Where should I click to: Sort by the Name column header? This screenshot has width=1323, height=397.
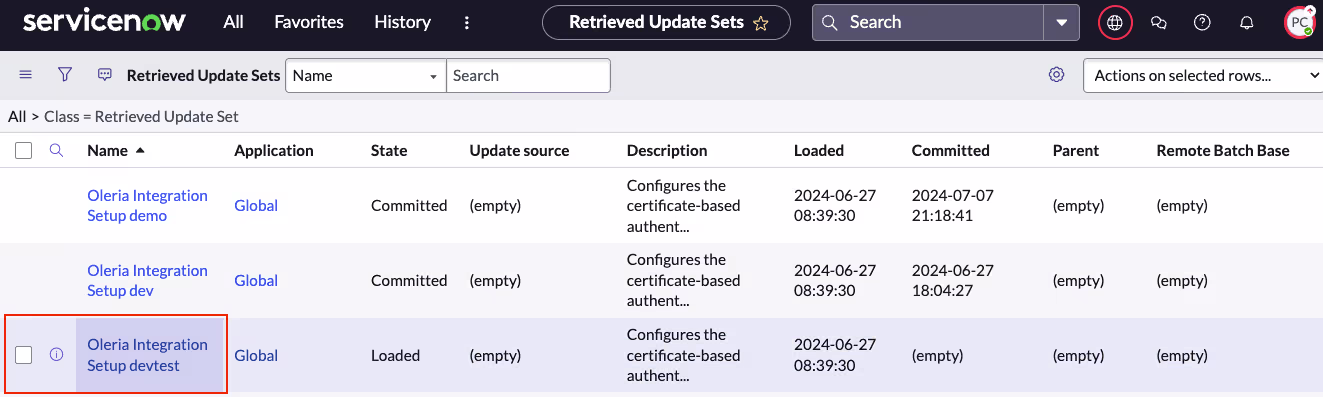pyautogui.click(x=108, y=151)
